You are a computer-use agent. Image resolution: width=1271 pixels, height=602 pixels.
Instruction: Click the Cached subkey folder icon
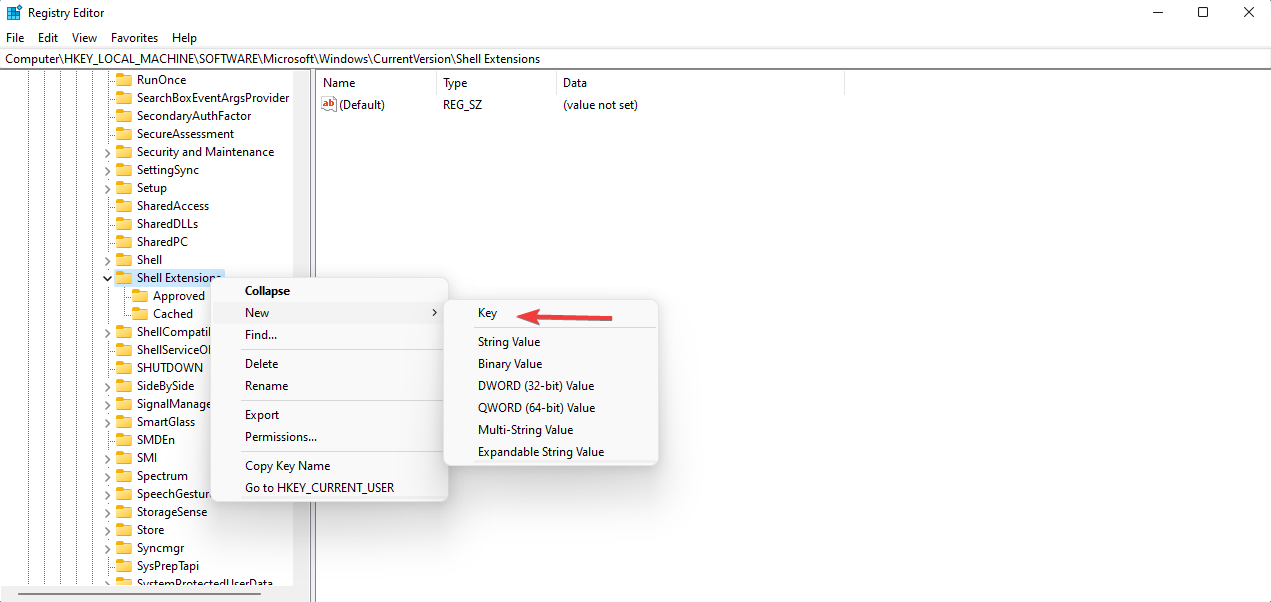[x=139, y=314]
